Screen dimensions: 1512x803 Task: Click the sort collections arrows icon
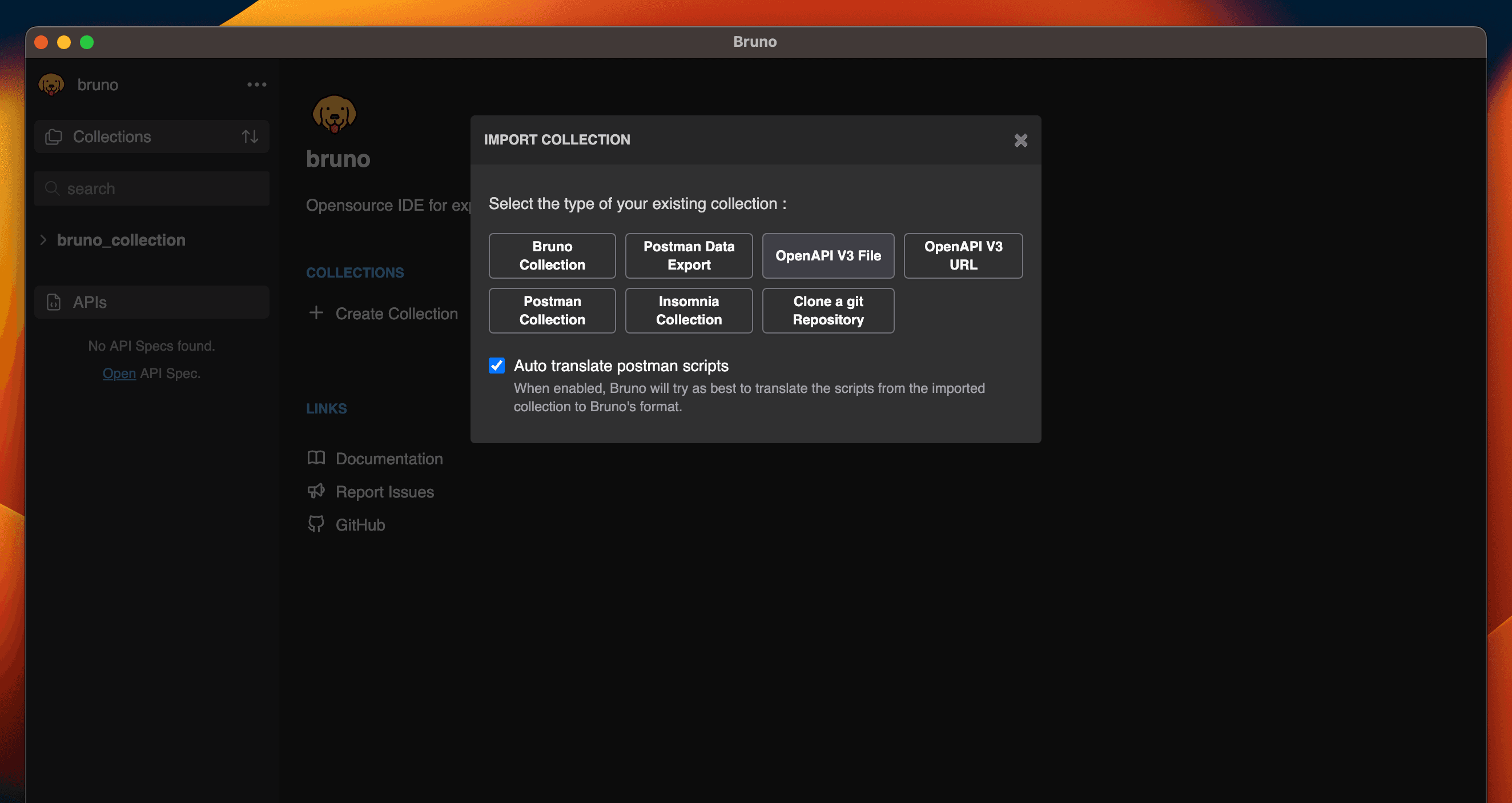[250, 136]
